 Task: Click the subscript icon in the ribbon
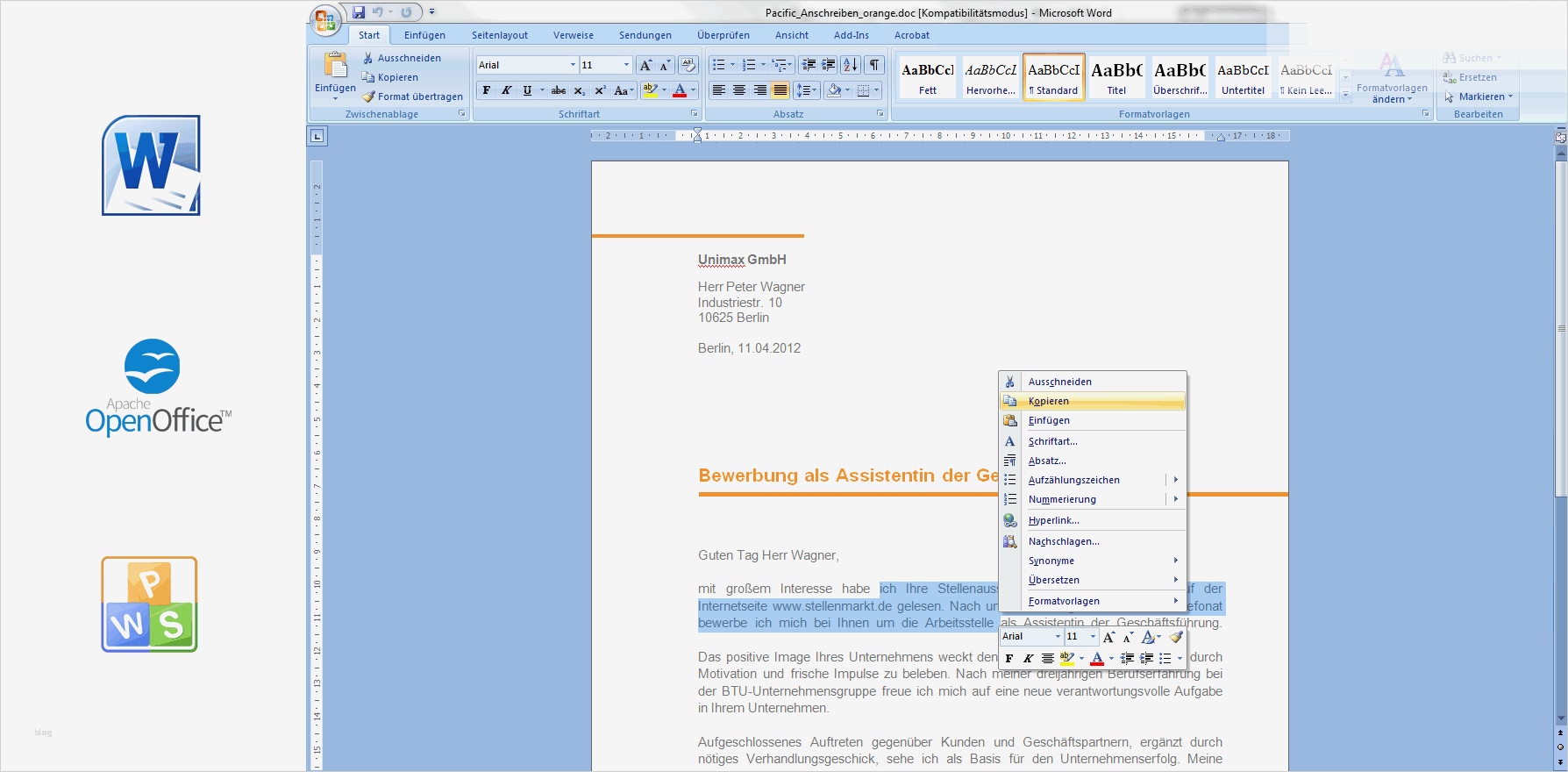[x=580, y=90]
